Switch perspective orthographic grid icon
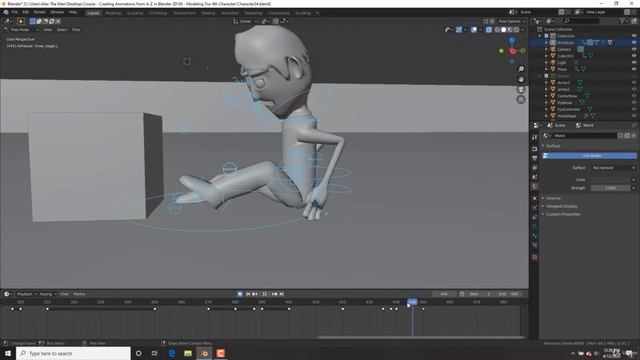640x360 pixels. [521, 100]
